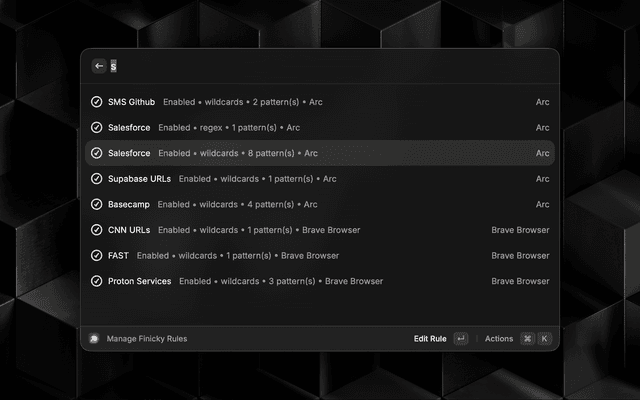Viewport: 640px width, 400px height.
Task: Click the checkmark icon for CNN URLs
Action: (96, 230)
